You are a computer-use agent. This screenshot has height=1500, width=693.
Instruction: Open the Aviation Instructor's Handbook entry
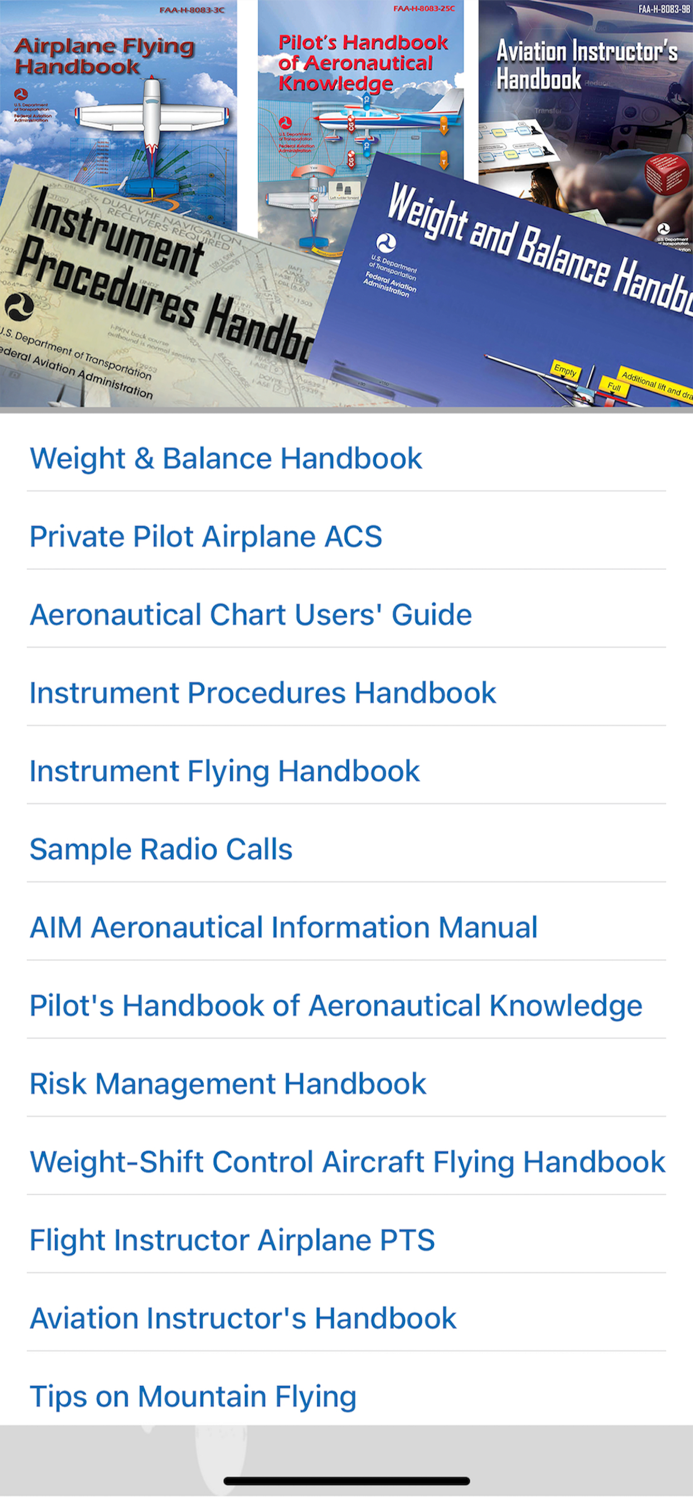click(x=243, y=1317)
